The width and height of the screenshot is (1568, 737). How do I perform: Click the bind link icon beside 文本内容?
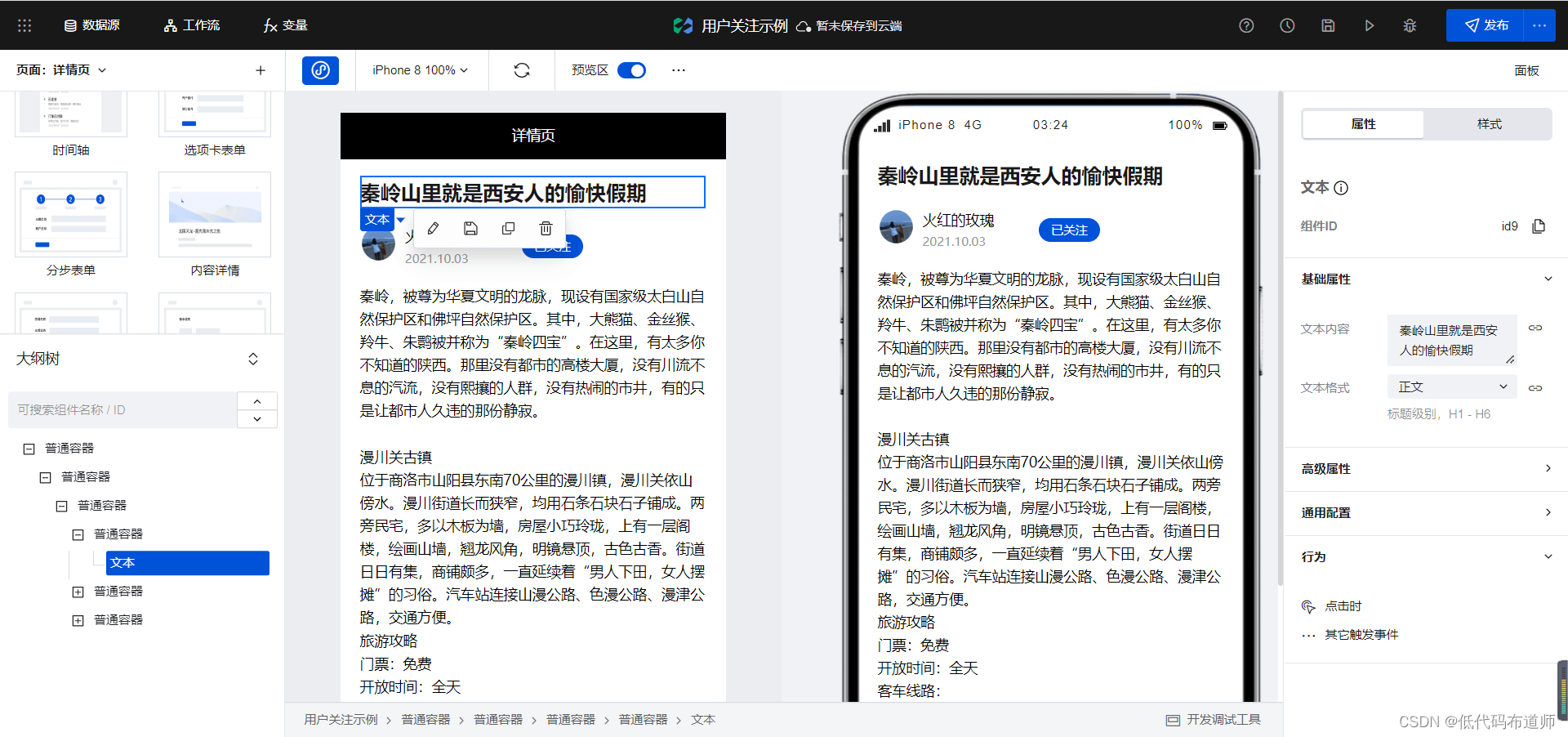click(x=1535, y=328)
